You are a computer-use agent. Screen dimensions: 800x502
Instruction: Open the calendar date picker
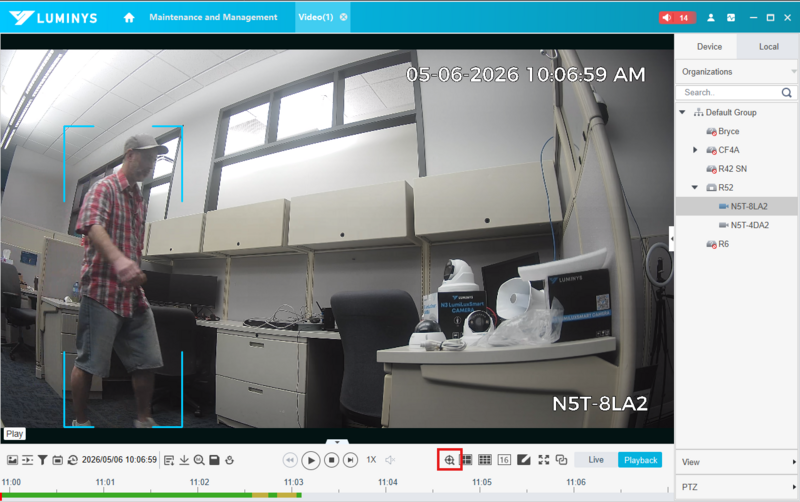58,460
